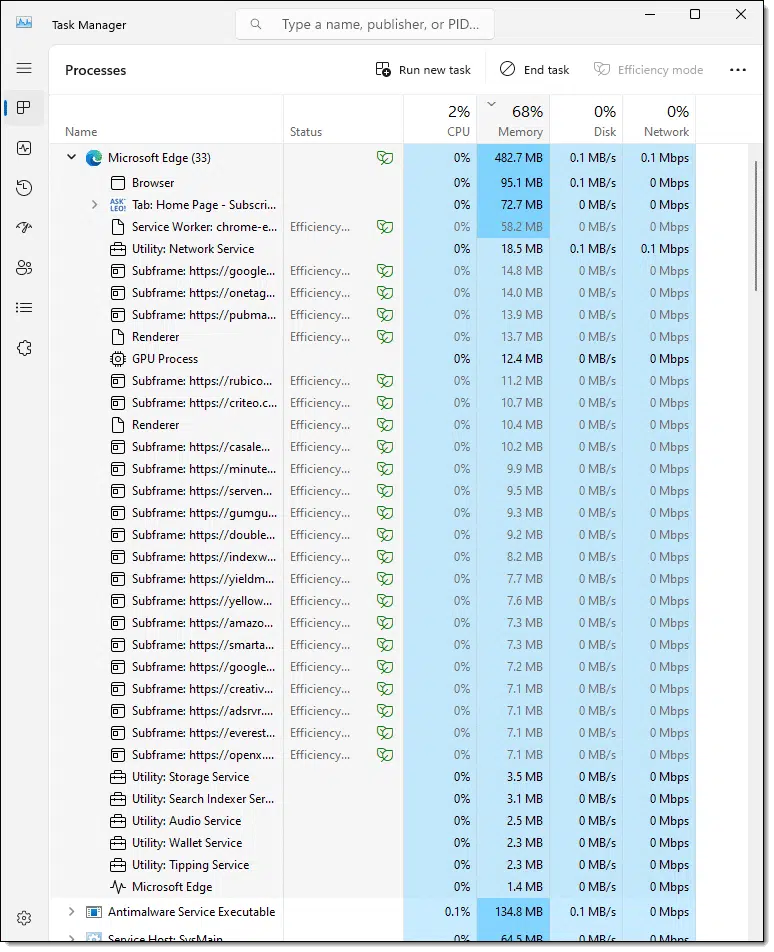Click the Task Manager app icon
This screenshot has height=952, width=774.
point(24,23)
